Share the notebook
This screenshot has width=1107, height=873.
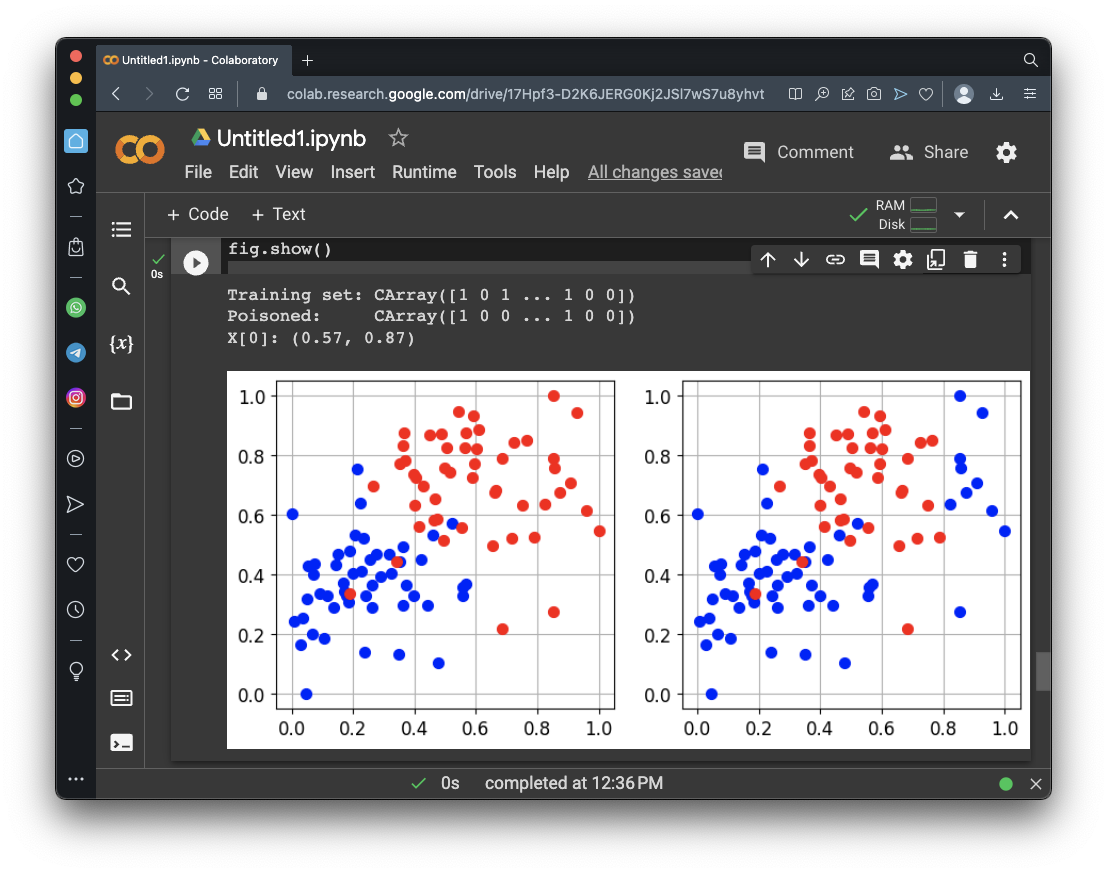[928, 152]
